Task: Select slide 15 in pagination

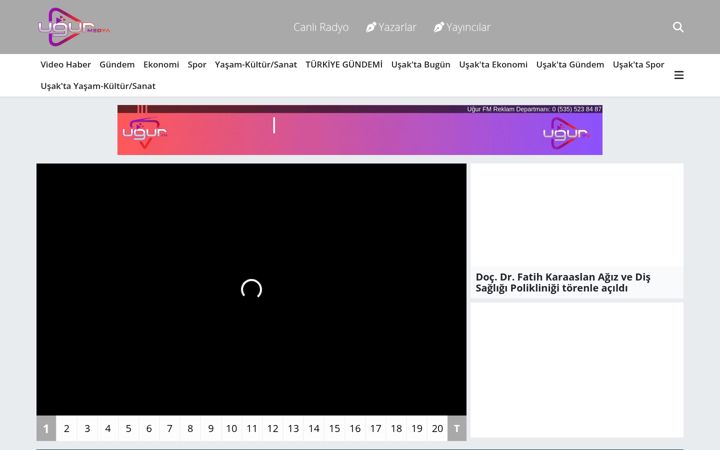Action: 334,428
